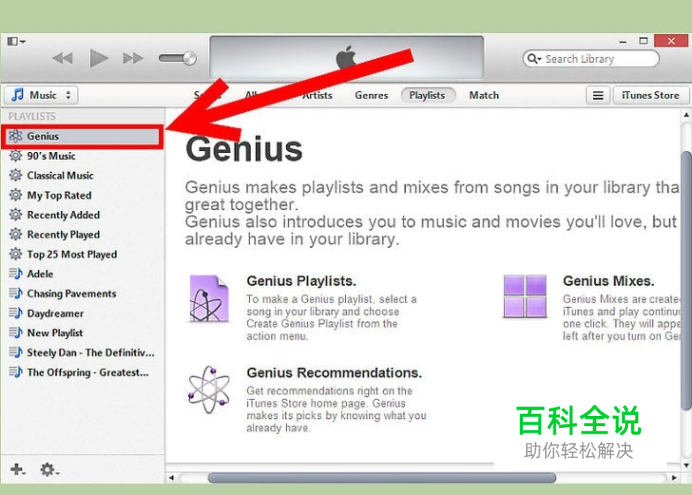Select 'Daydreamer' playlist text
Viewport: 692px width, 495px height.
pos(55,314)
